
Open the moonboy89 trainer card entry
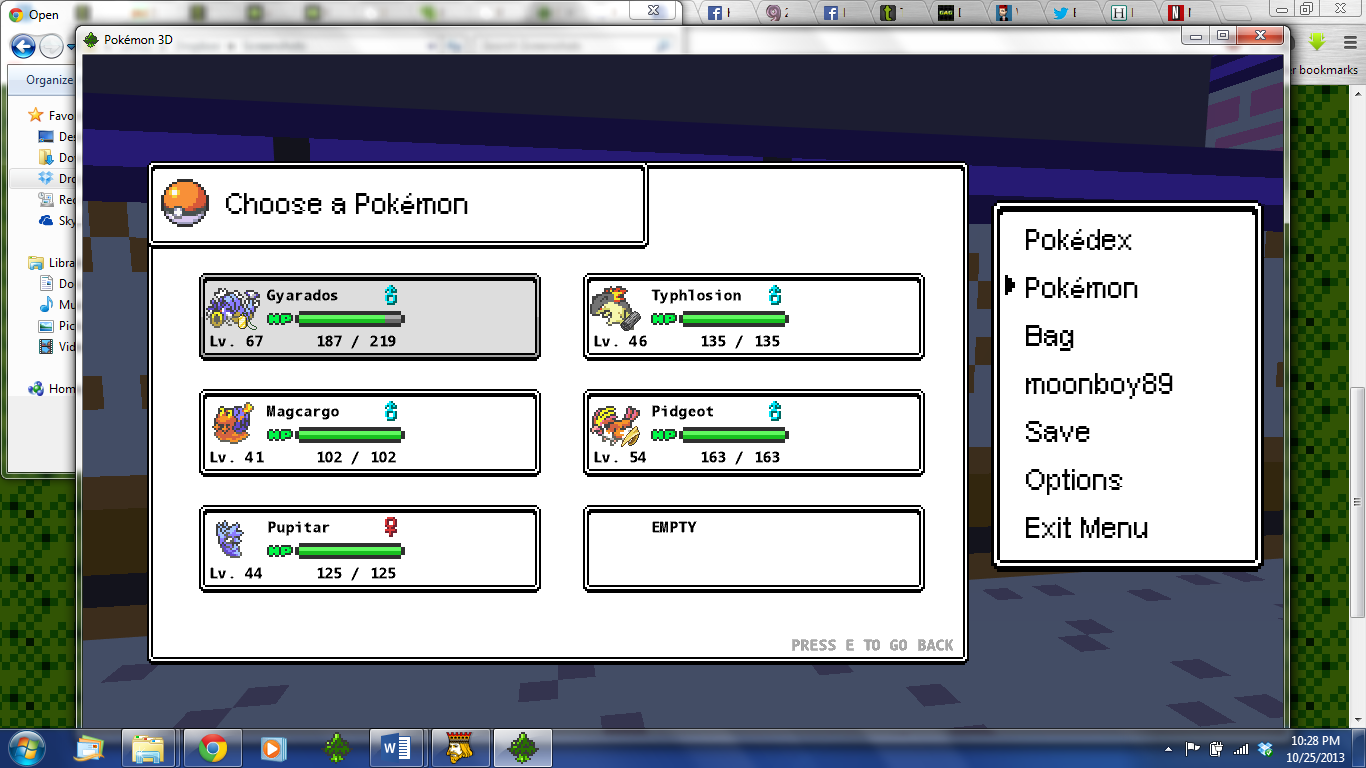pos(1098,384)
